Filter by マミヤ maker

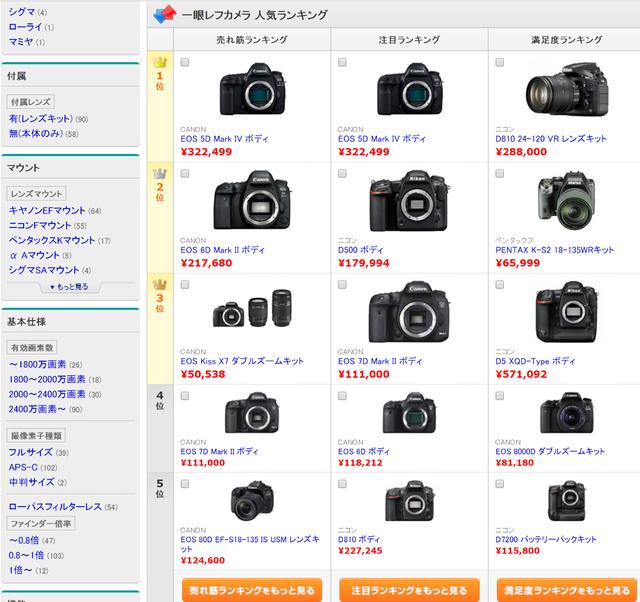[21, 42]
